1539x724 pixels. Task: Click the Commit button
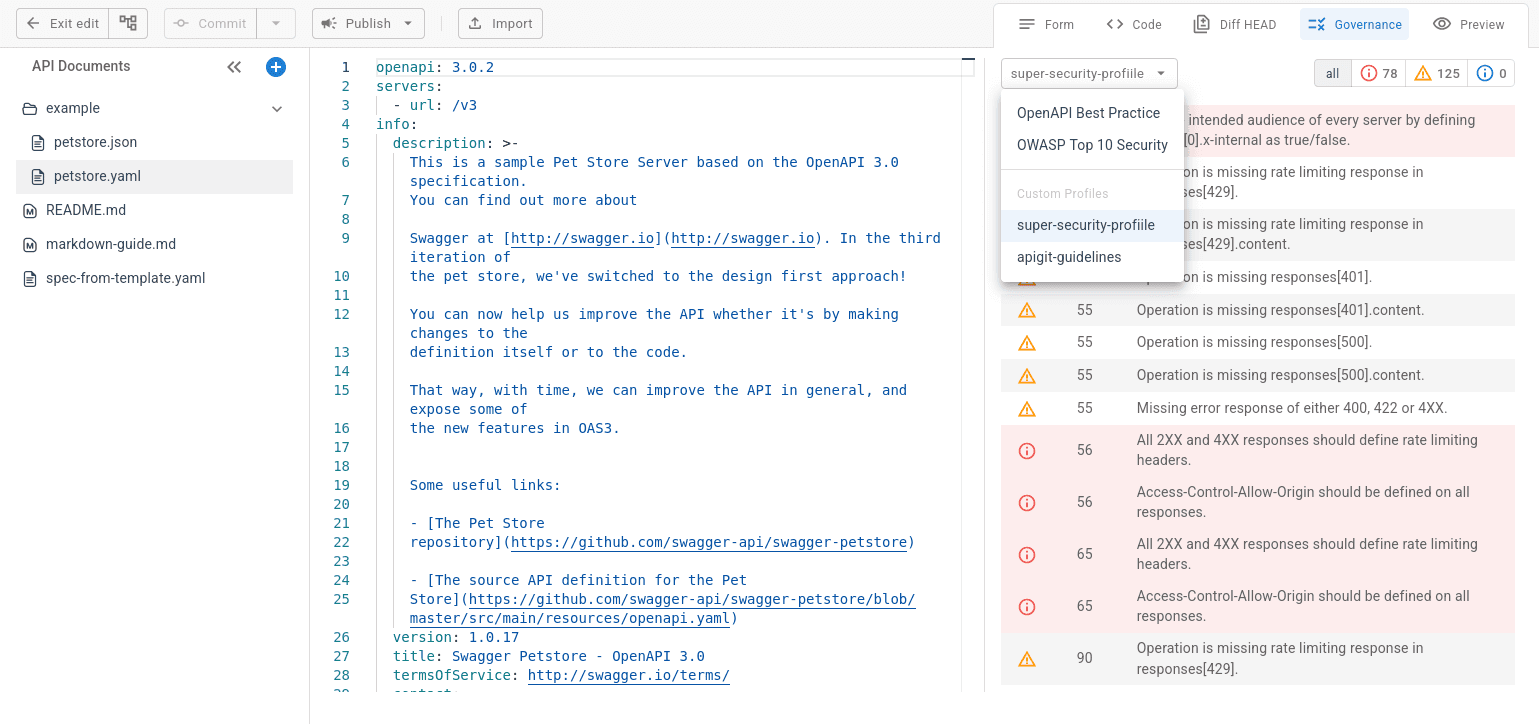tap(210, 24)
